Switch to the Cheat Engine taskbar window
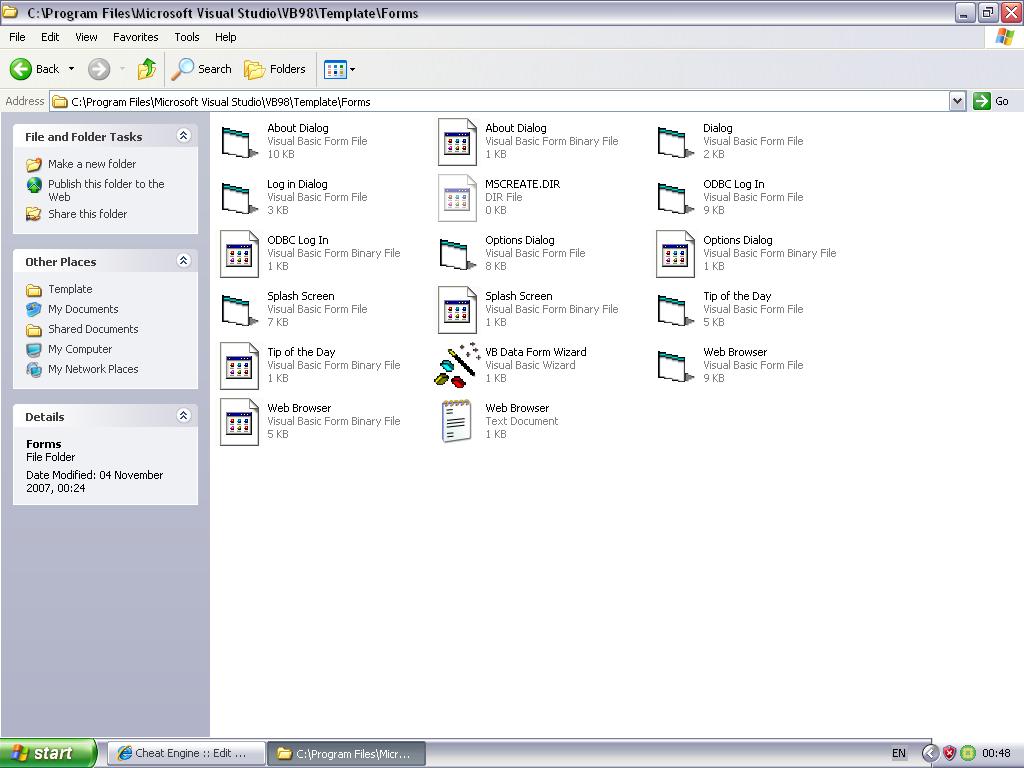 pos(185,753)
